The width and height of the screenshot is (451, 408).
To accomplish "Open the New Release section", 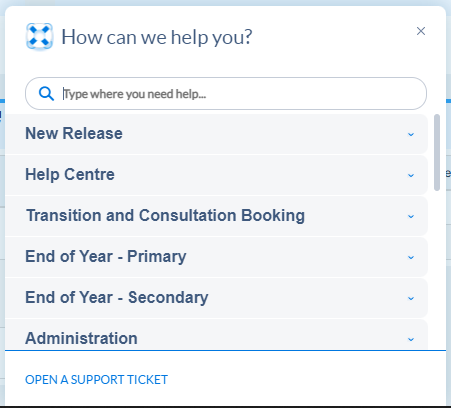I will click(x=216, y=134).
